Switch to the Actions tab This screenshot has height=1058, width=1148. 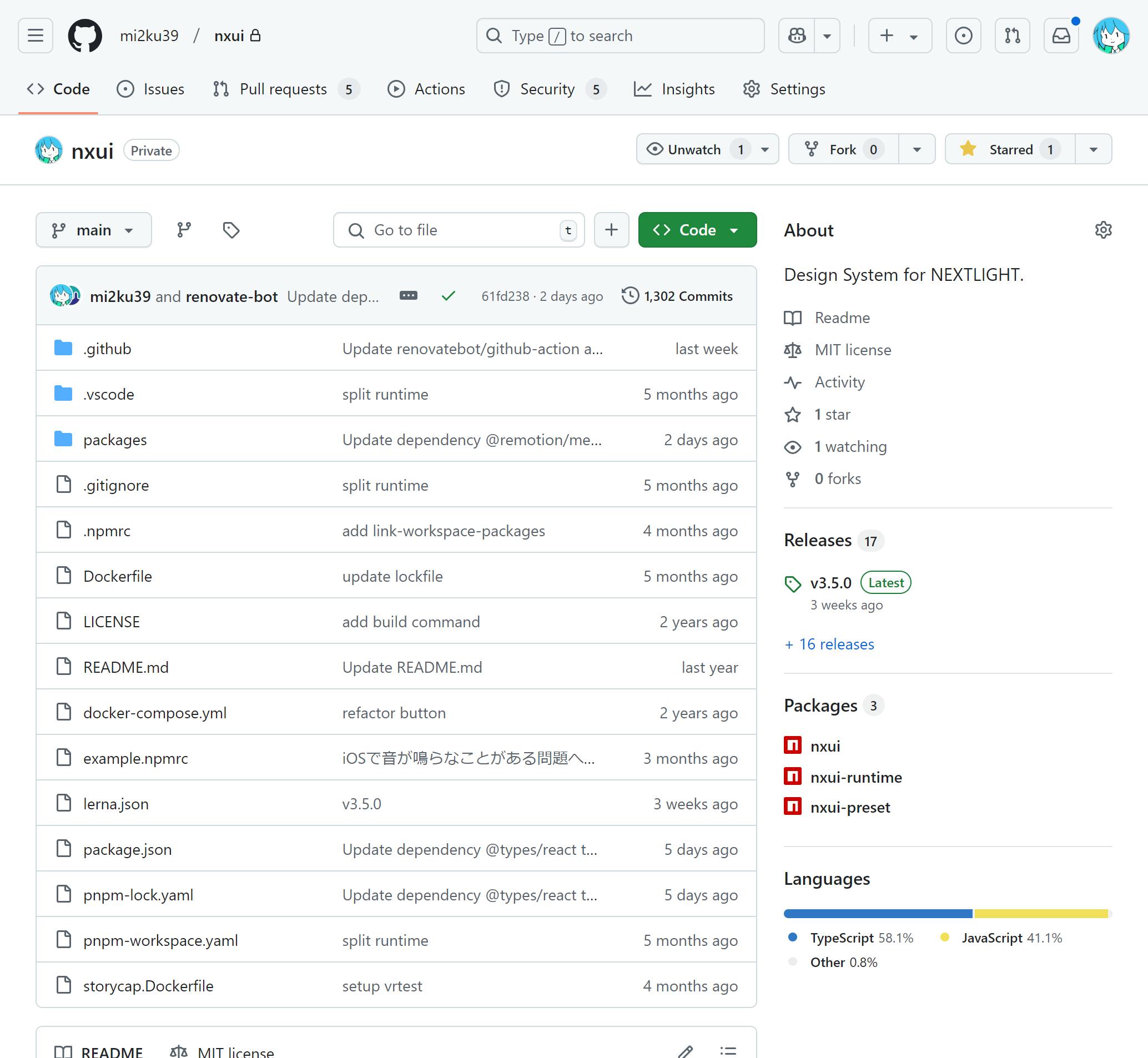coord(426,89)
